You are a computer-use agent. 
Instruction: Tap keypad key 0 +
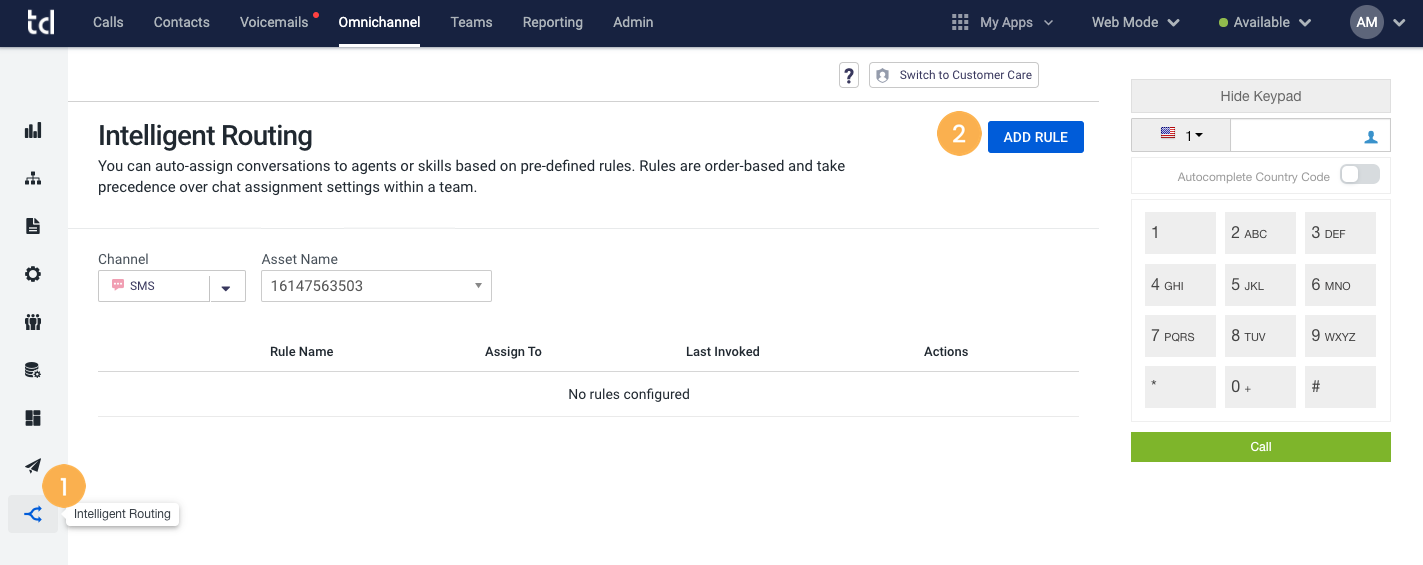(1261, 387)
